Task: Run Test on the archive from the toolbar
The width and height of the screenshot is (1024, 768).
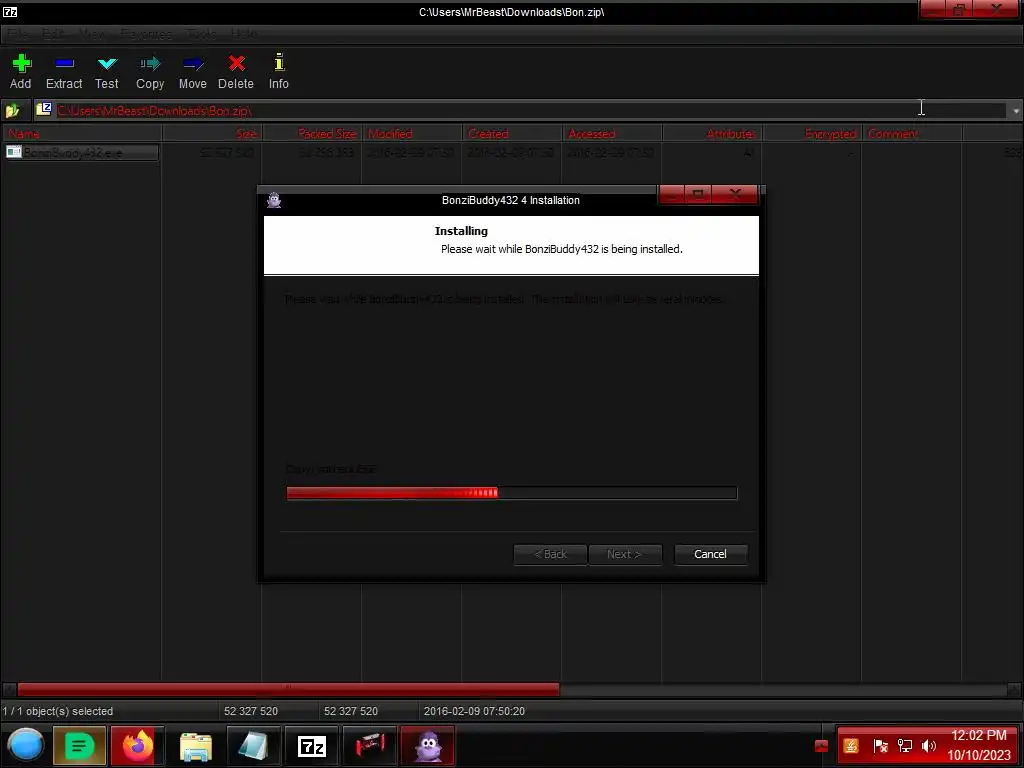Action: pyautogui.click(x=106, y=72)
